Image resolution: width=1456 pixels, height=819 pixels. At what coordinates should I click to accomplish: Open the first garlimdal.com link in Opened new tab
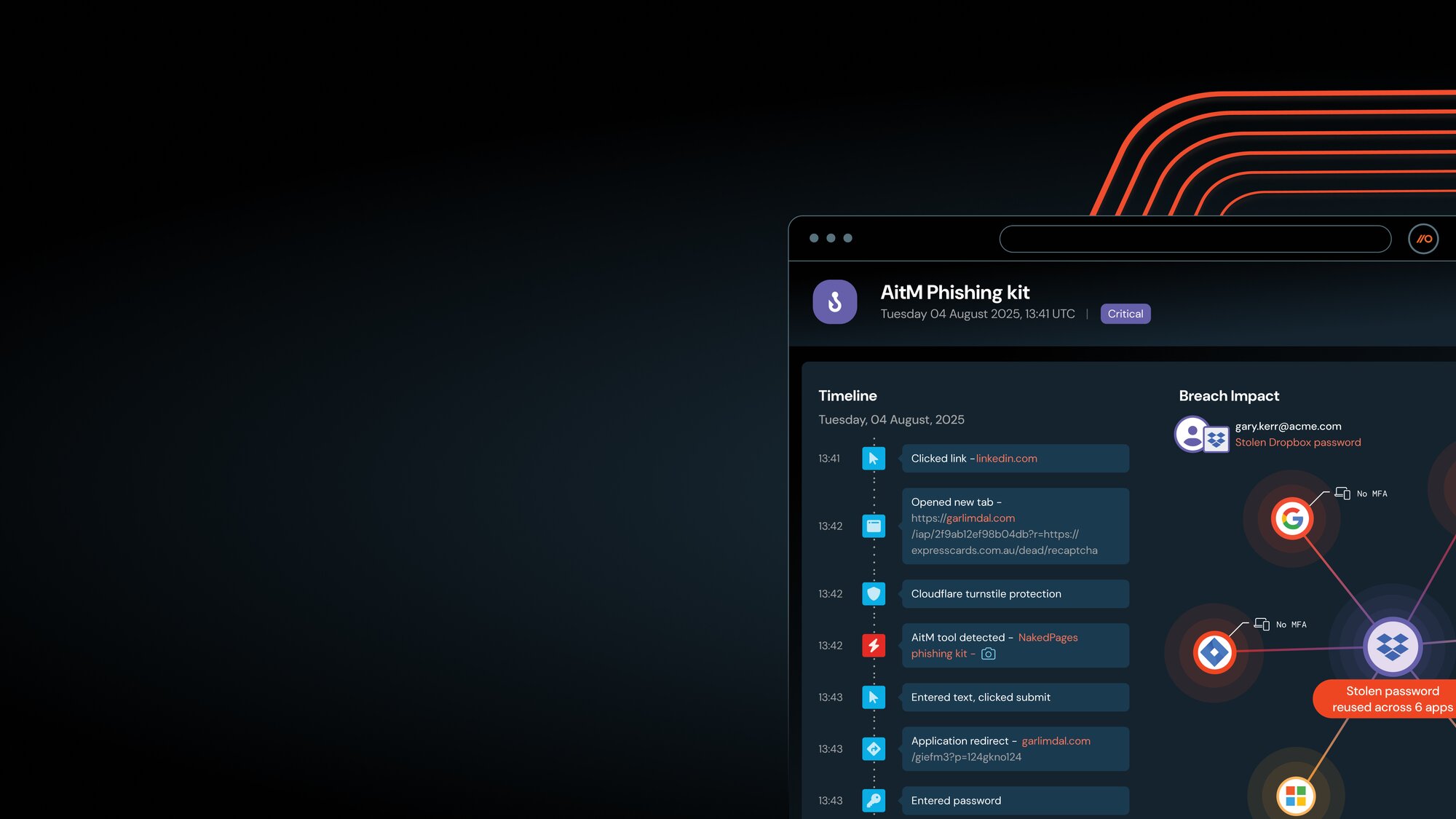(x=980, y=518)
